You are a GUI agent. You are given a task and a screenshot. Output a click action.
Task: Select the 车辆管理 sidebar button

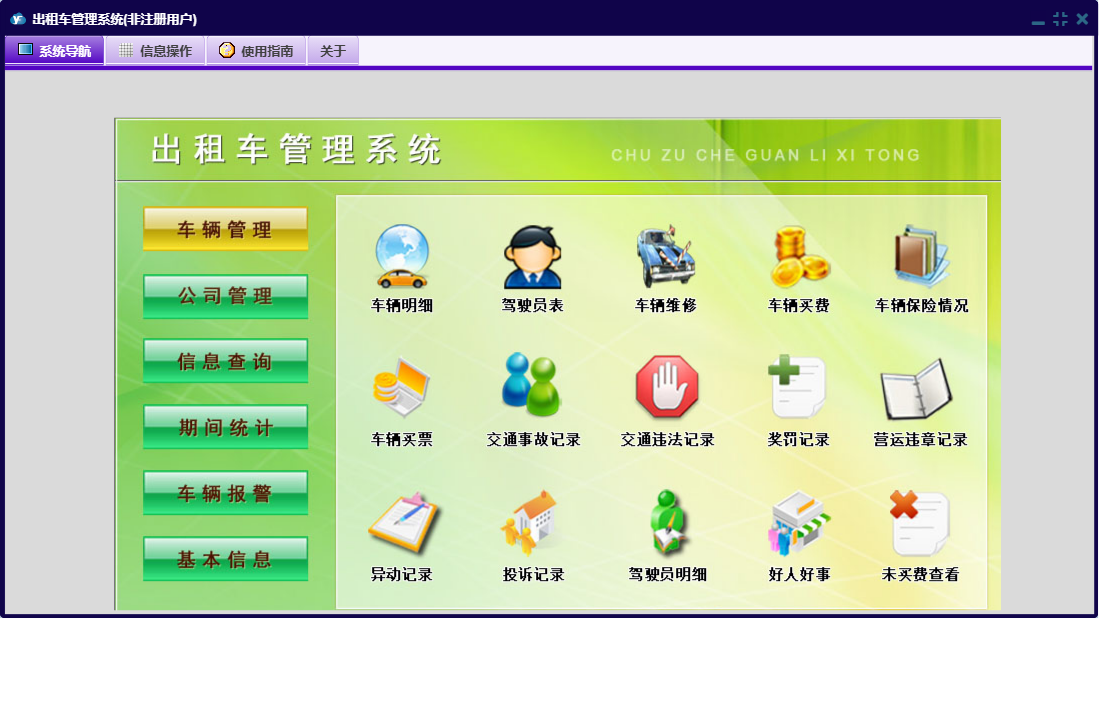[225, 229]
